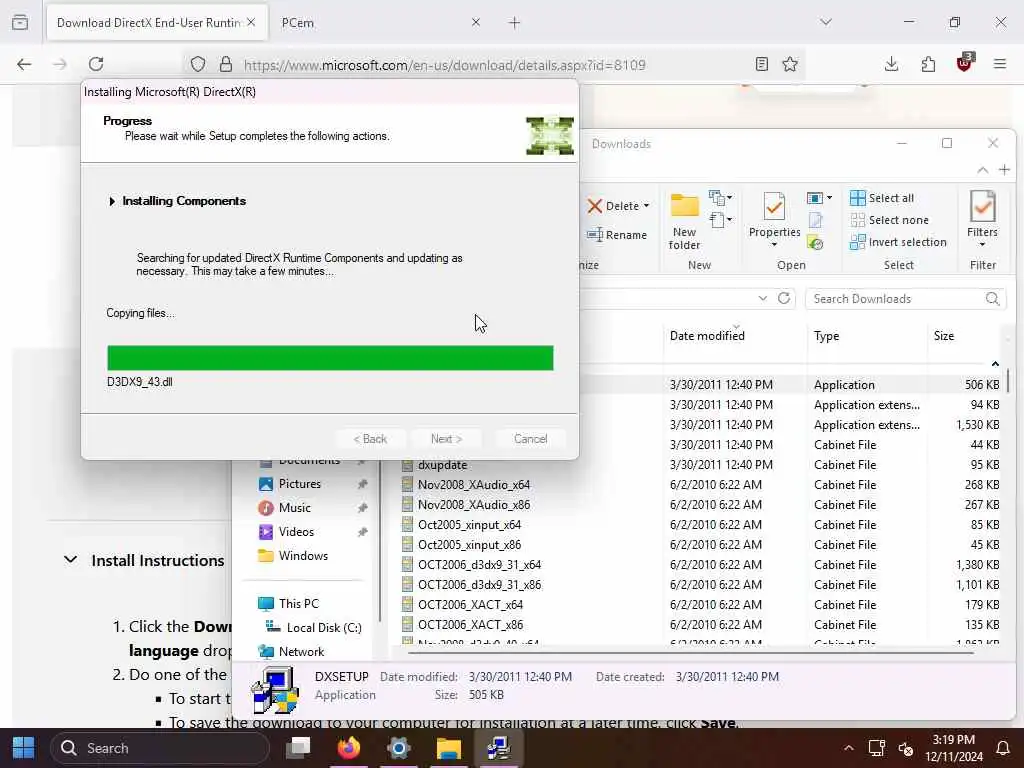Open the Filters ribbon button
Image resolution: width=1024 pixels, height=768 pixels.
click(x=982, y=219)
